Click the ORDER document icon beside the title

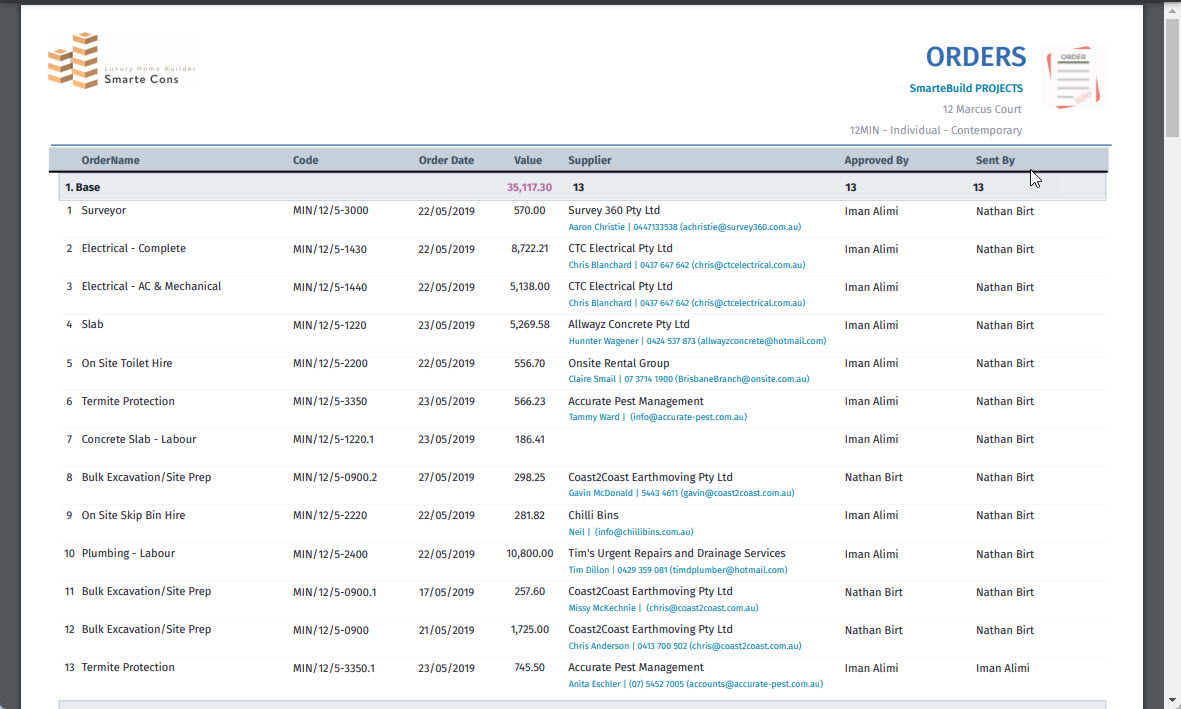coord(1073,76)
